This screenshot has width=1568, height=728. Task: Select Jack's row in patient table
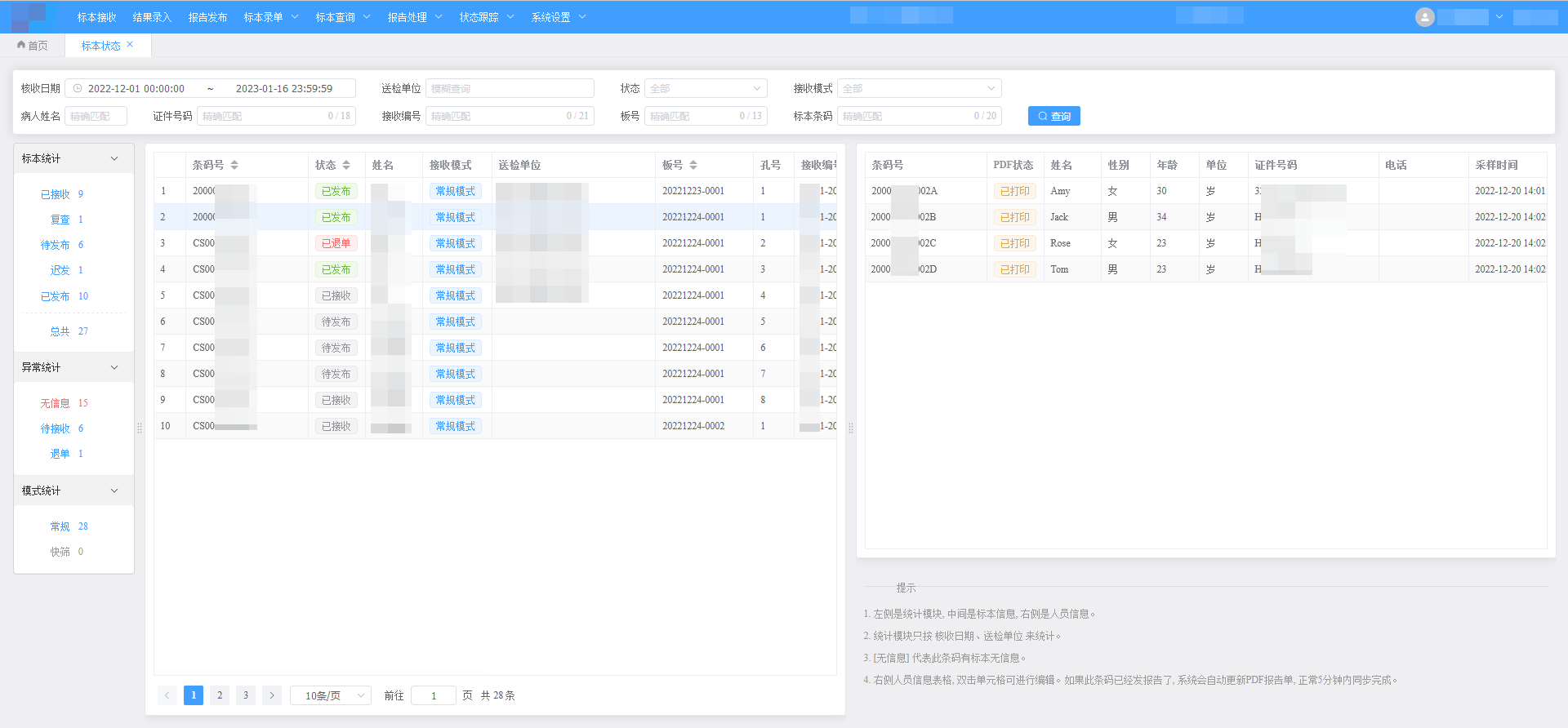(x=1205, y=217)
